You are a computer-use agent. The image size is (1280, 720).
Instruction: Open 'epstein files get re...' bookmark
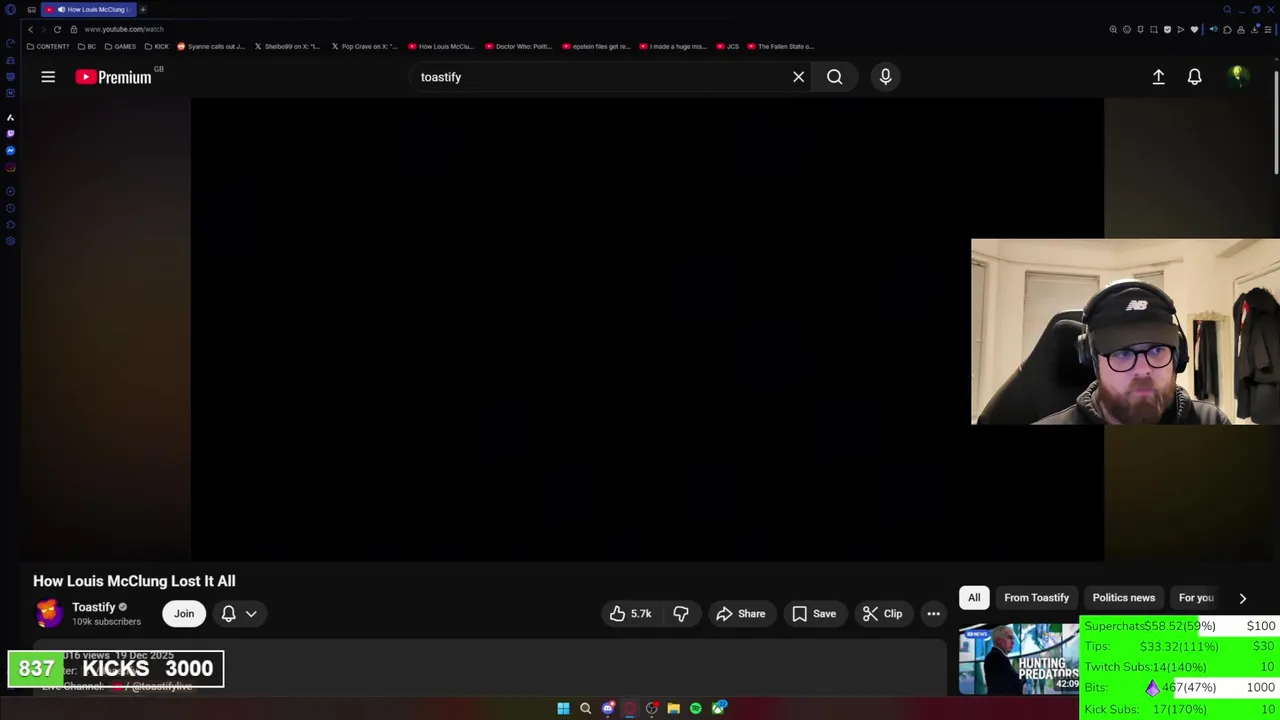(x=597, y=46)
